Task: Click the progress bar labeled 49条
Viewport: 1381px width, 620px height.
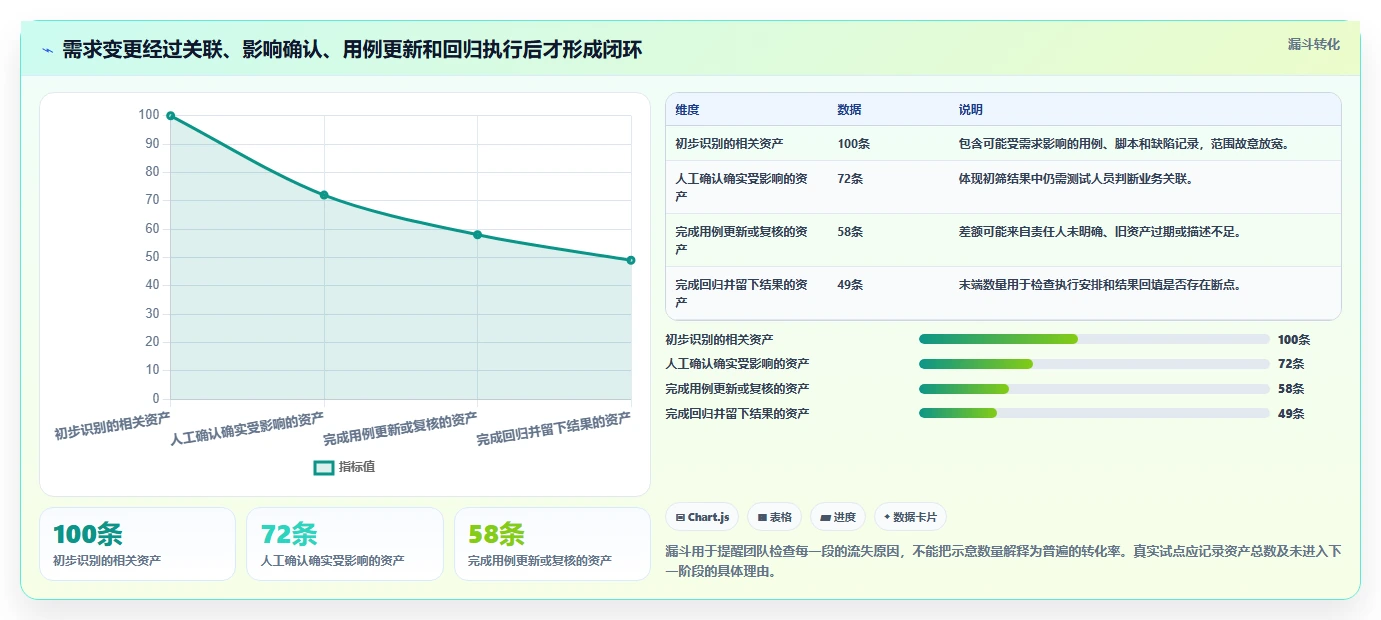Action: click(x=1094, y=413)
